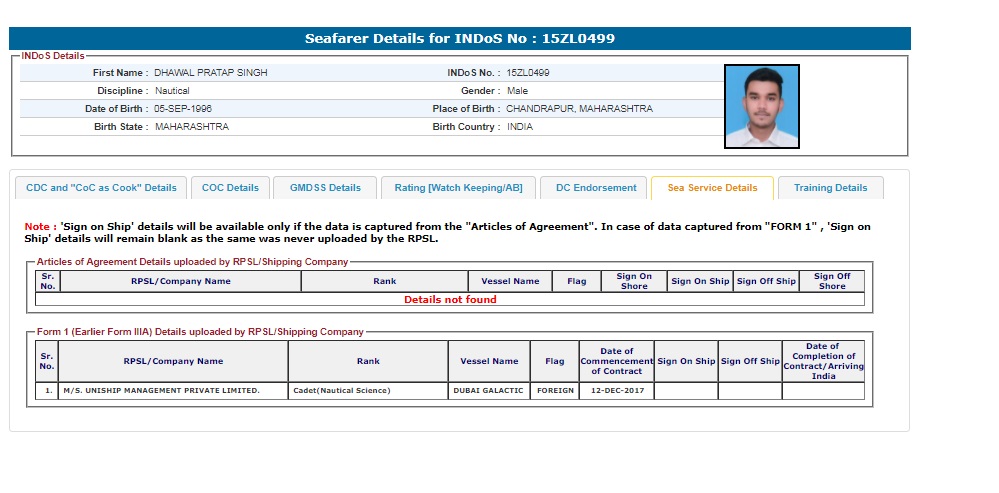Click the INDoS No. value 15ZL0499
This screenshot has width=999, height=493.
[528, 73]
